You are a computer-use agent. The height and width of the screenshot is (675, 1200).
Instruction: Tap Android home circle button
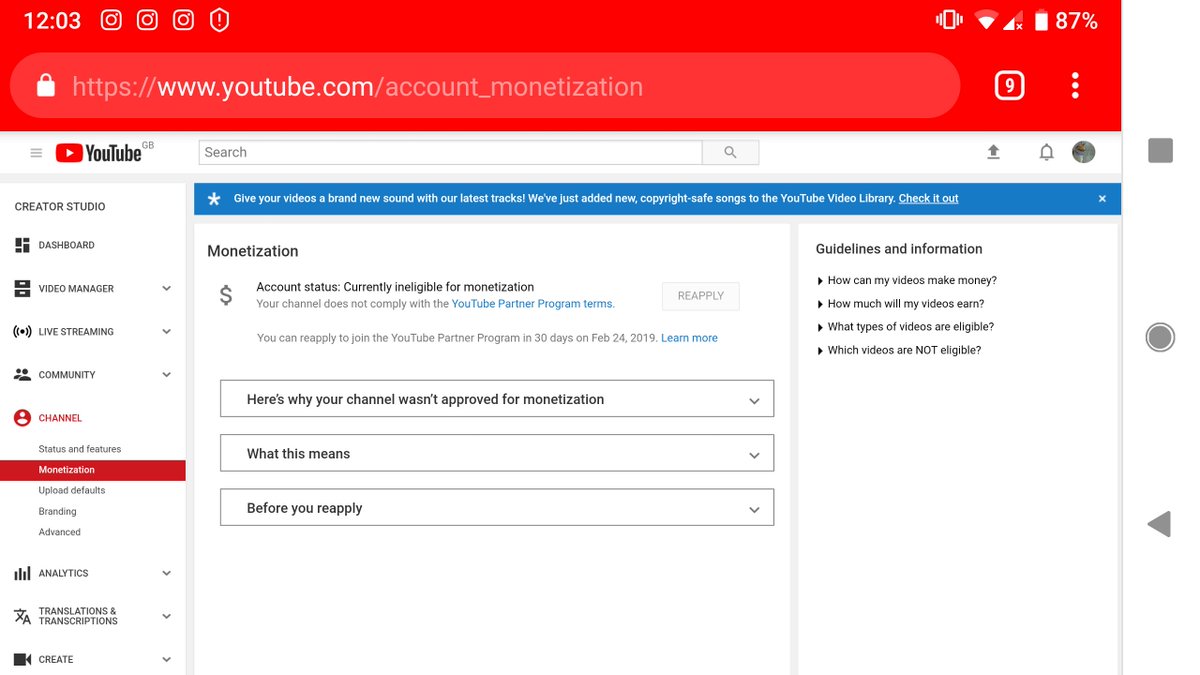pyautogui.click(x=1160, y=337)
